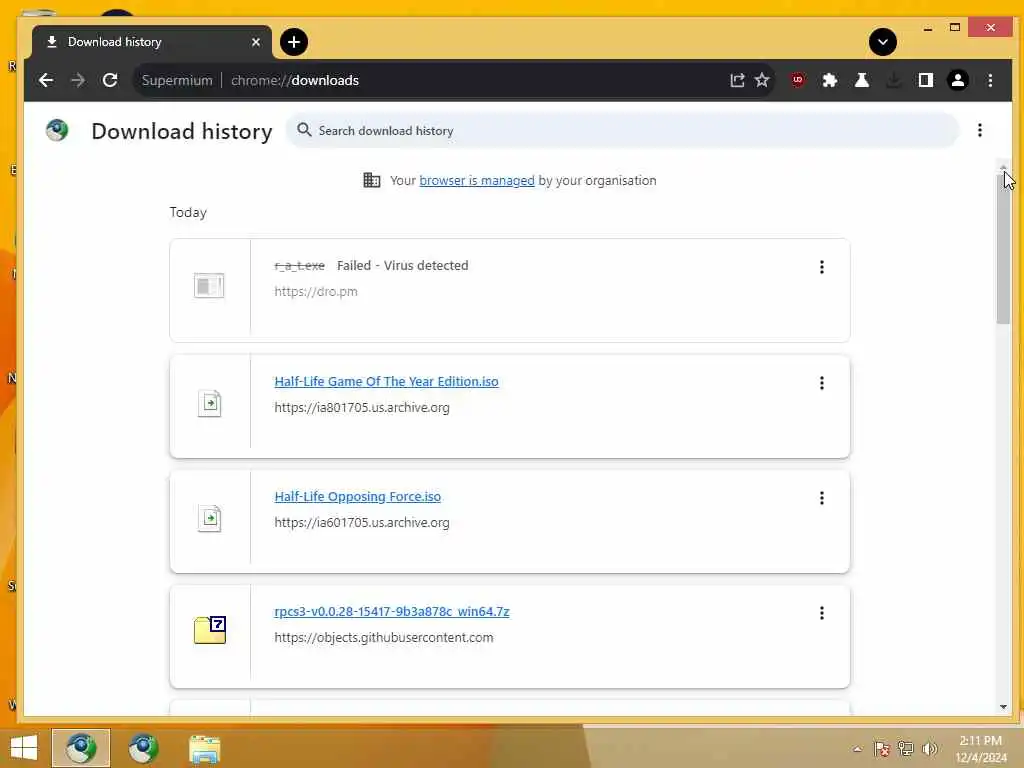1024x768 pixels.
Task: Open Half-Life Game Of The Year Edition.iso file
Action: pyautogui.click(x=386, y=381)
